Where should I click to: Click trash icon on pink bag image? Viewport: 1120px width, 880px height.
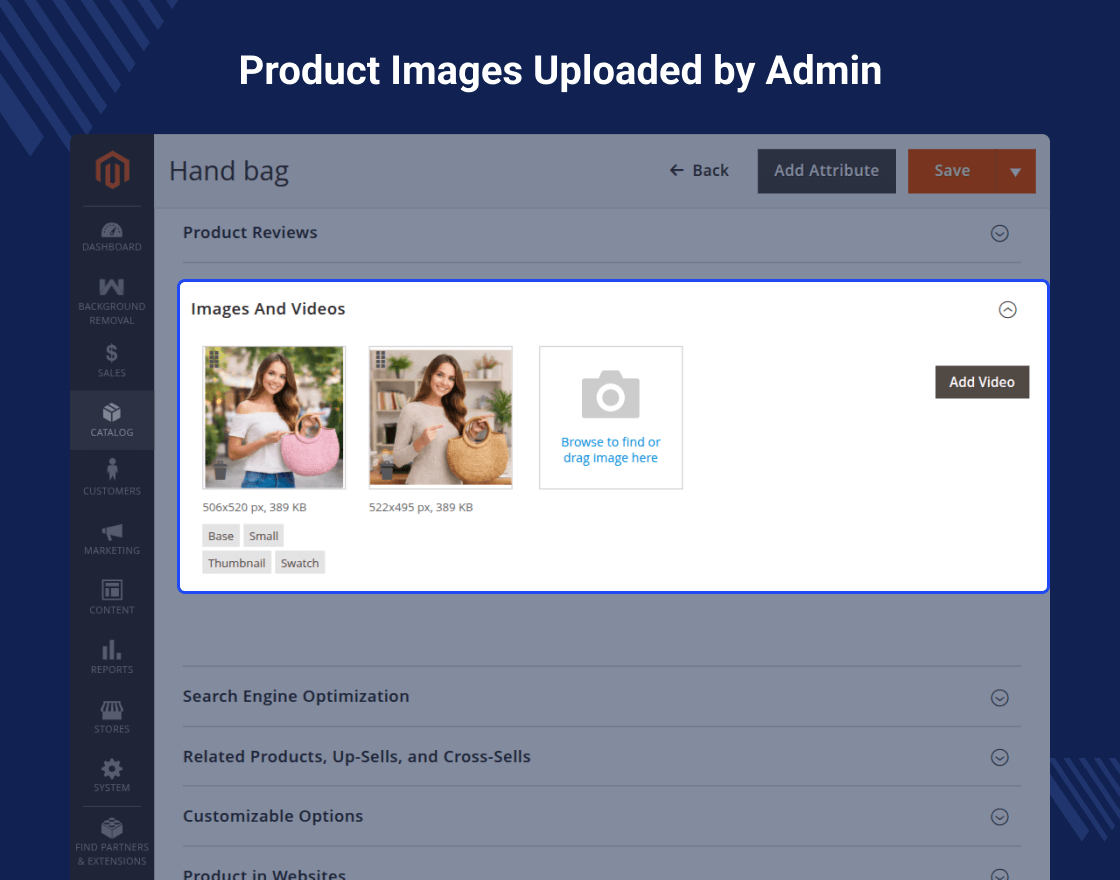pyautogui.click(x=219, y=471)
